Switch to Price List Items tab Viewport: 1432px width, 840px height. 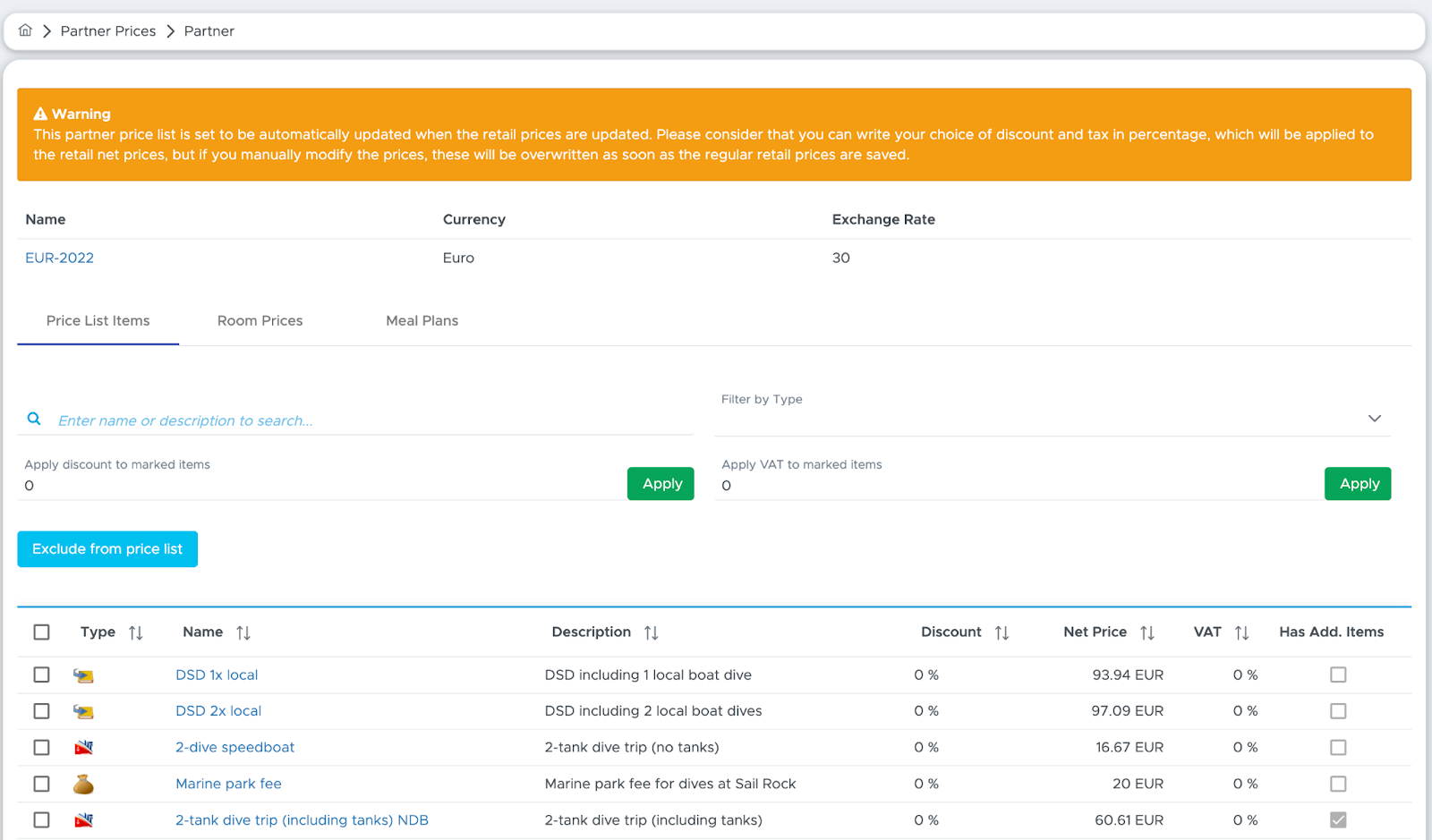pyautogui.click(x=98, y=320)
